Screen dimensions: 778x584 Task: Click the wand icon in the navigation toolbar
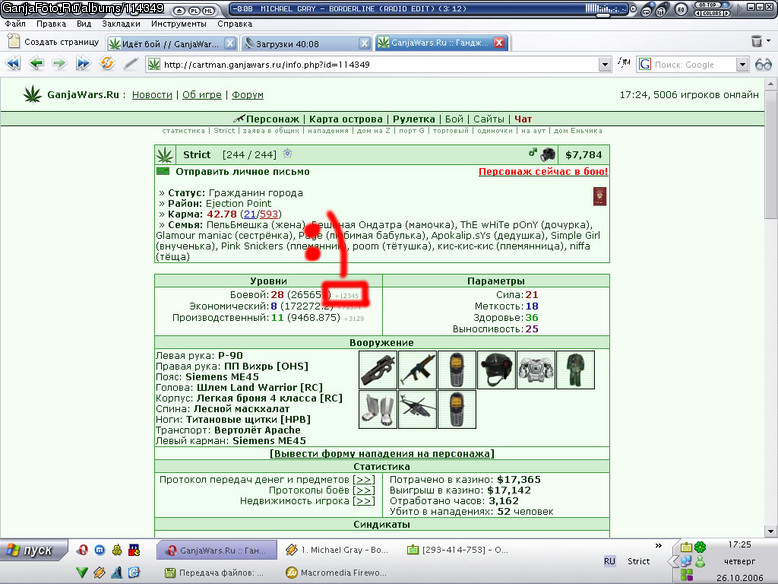pos(130,64)
